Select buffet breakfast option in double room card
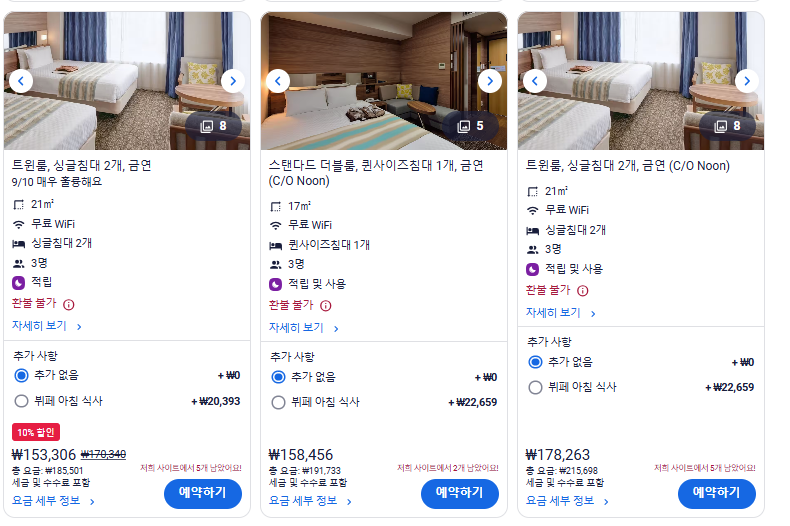The height and width of the screenshot is (526, 790). pos(278,403)
